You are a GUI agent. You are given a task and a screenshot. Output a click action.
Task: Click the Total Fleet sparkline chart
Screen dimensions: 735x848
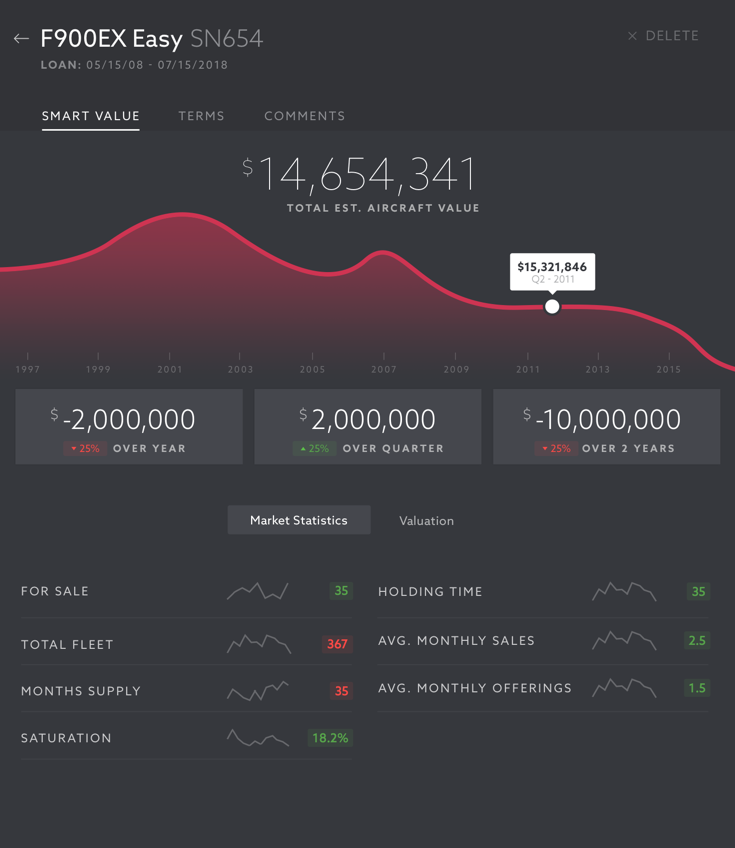(x=259, y=644)
